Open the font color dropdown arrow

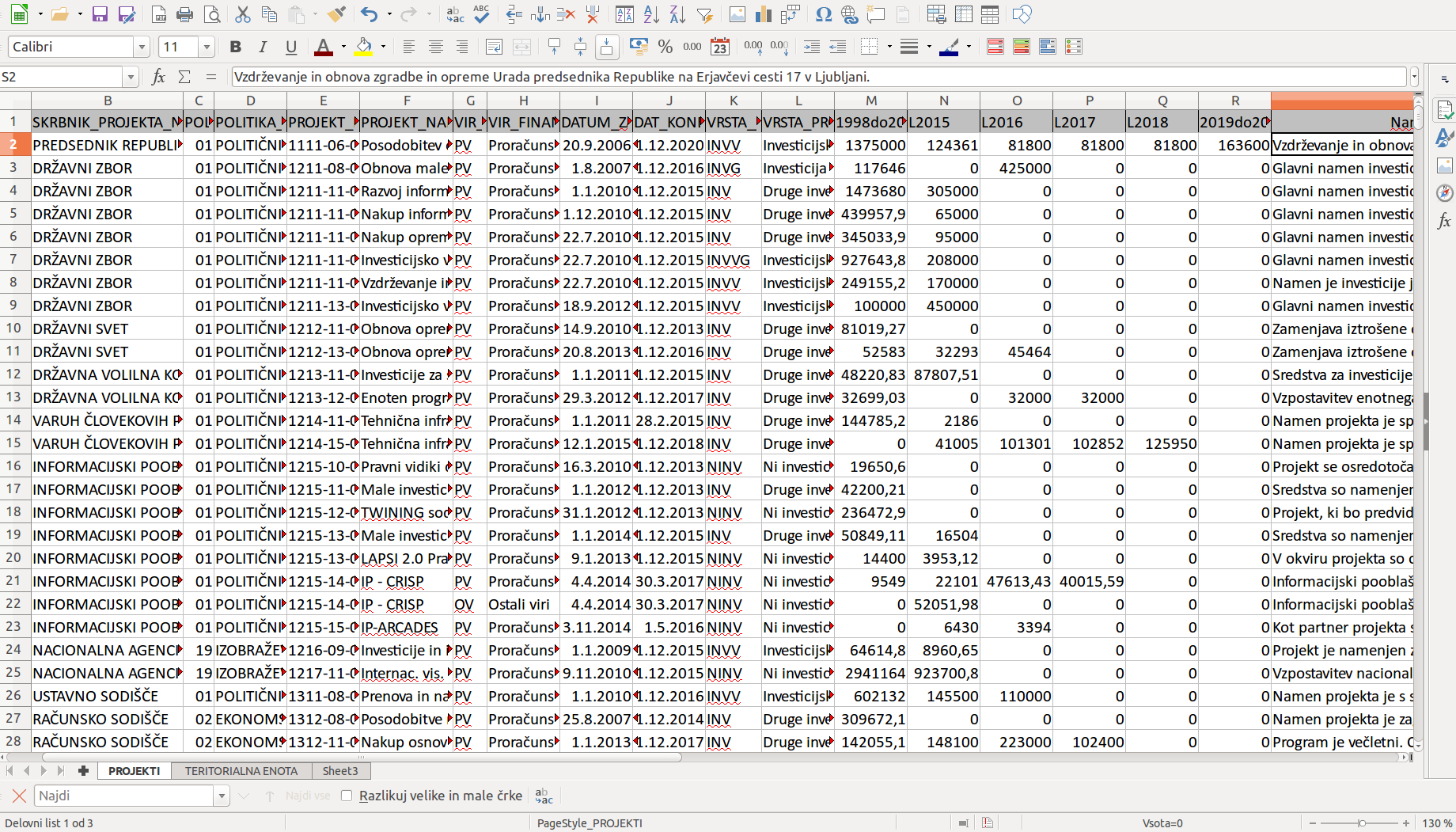pyautogui.click(x=343, y=47)
